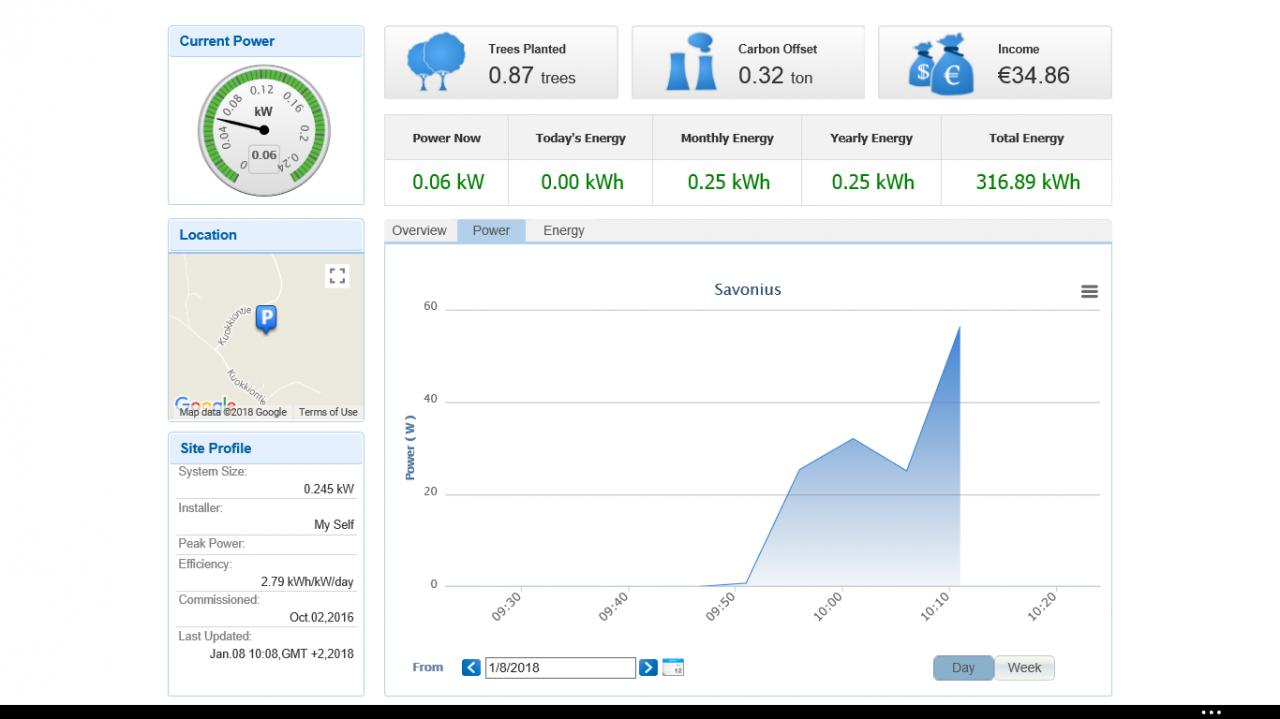Viewport: 1280px width, 719px height.
Task: Click the Income amount €34.86
Action: pos(1033,75)
